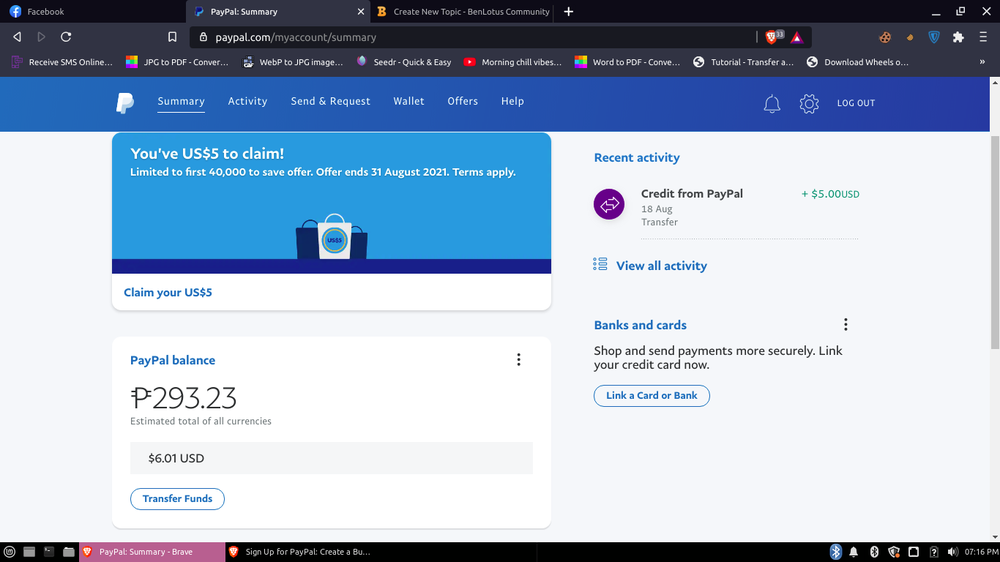
Task: Launch the terminal from the taskbar
Action: 49,552
